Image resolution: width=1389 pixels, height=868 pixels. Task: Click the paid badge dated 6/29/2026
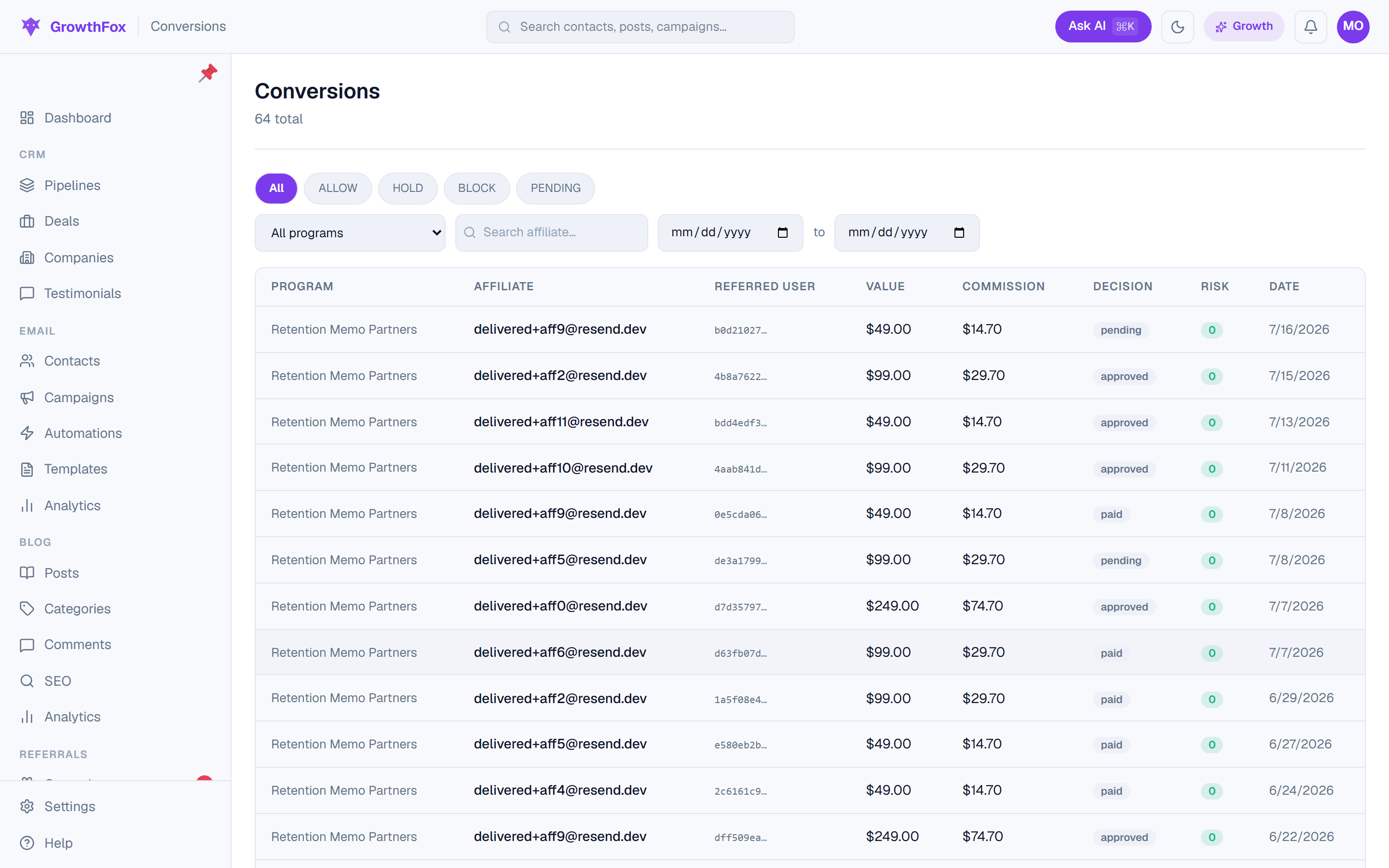click(x=1111, y=699)
